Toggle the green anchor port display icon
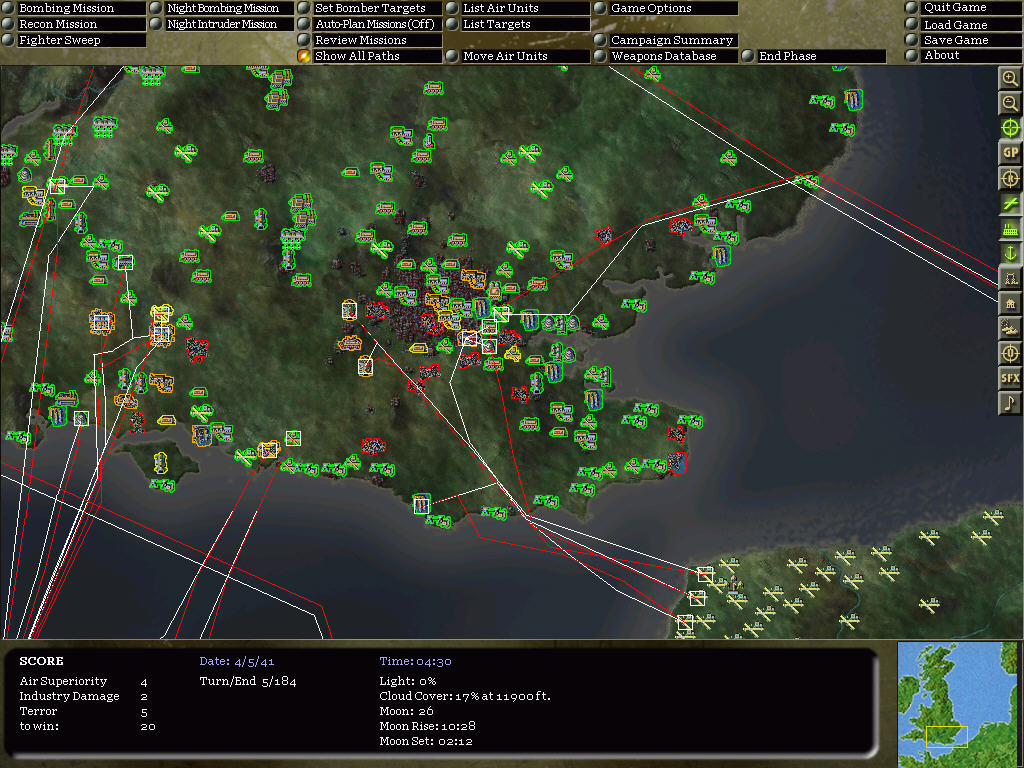Image resolution: width=1024 pixels, height=768 pixels. tap(1010, 253)
